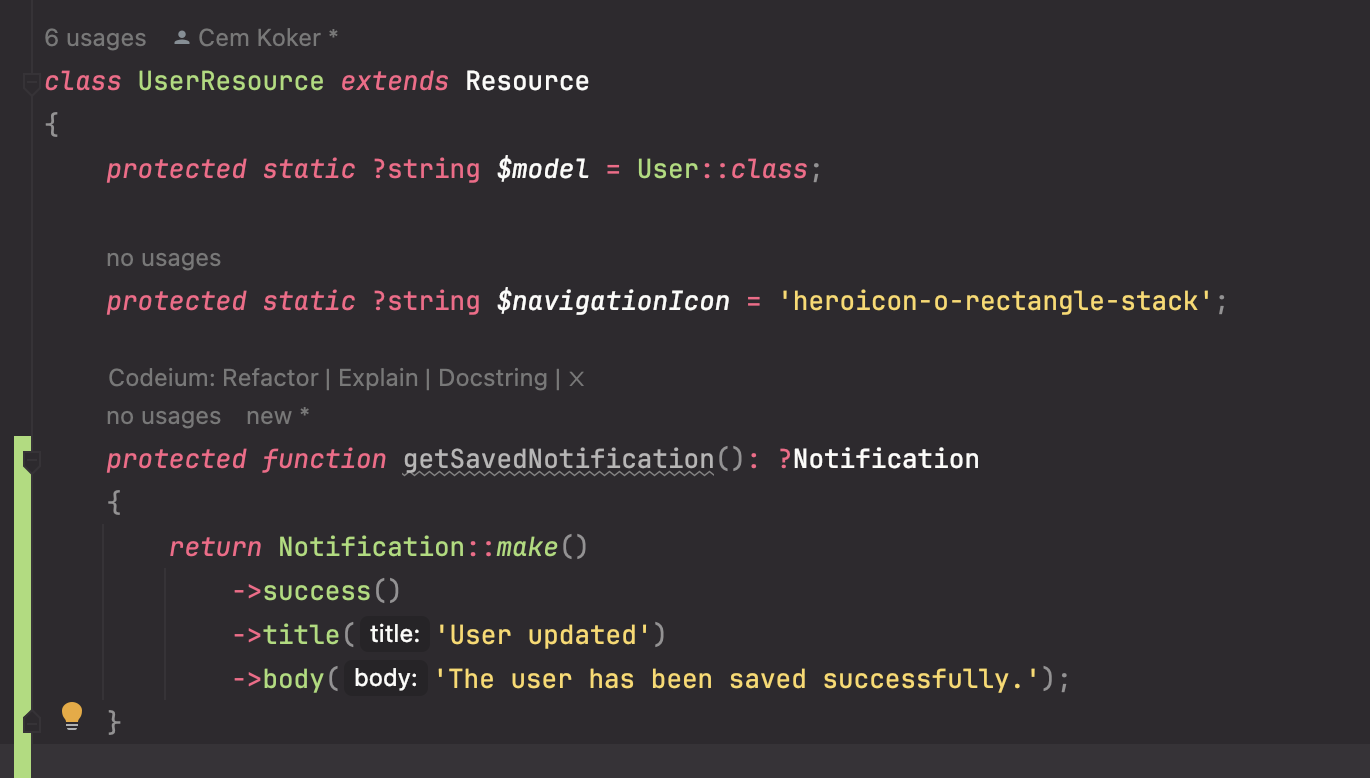The height and width of the screenshot is (778, 1370).
Task: Click the author avatar icon beside Cem Koker
Action: pyautogui.click(x=181, y=36)
